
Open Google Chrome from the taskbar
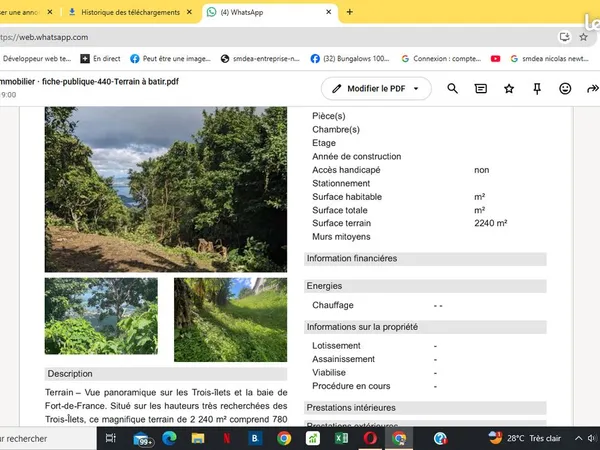tap(284, 438)
